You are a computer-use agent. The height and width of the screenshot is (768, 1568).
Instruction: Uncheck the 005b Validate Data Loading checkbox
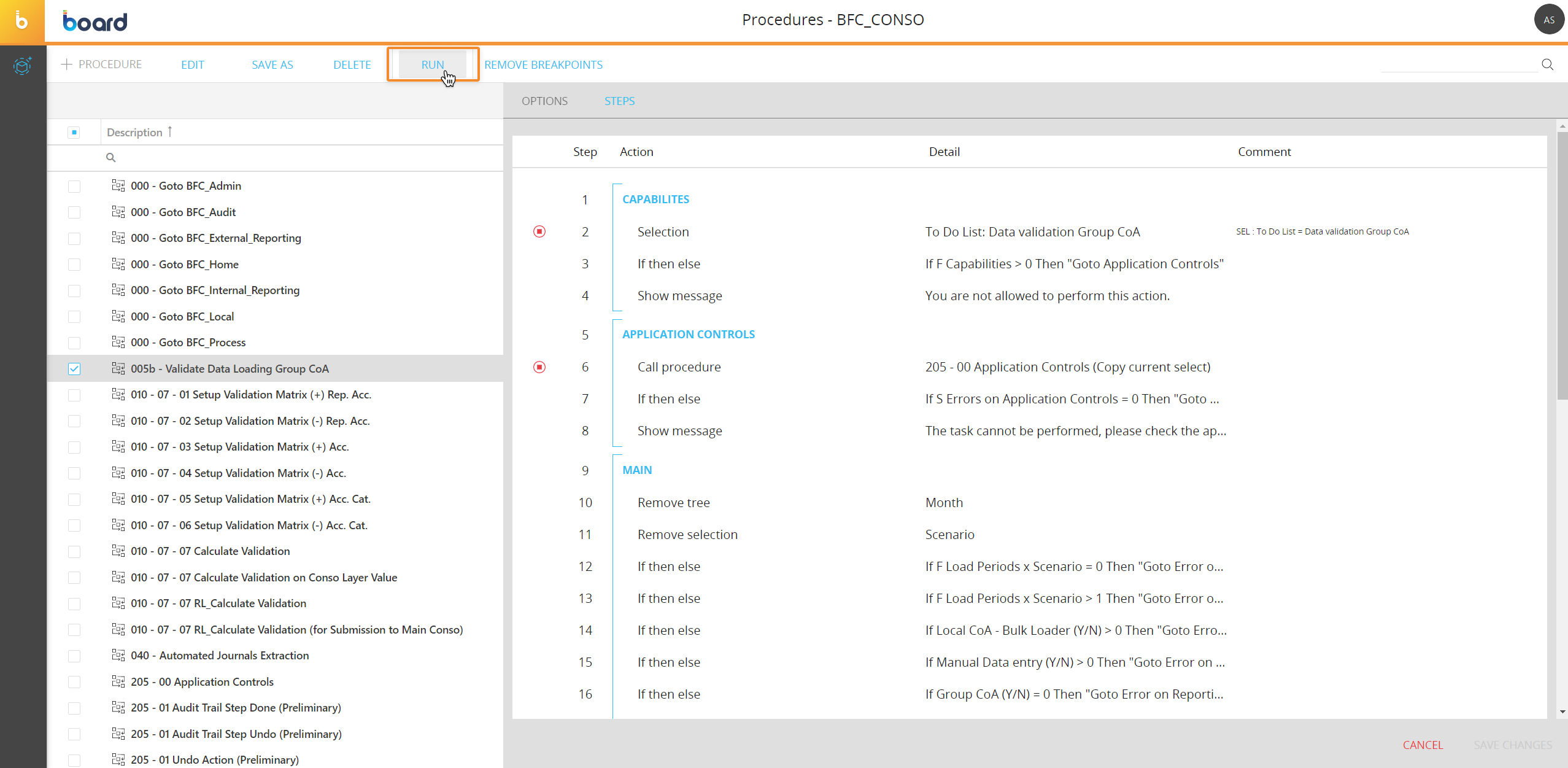74,369
